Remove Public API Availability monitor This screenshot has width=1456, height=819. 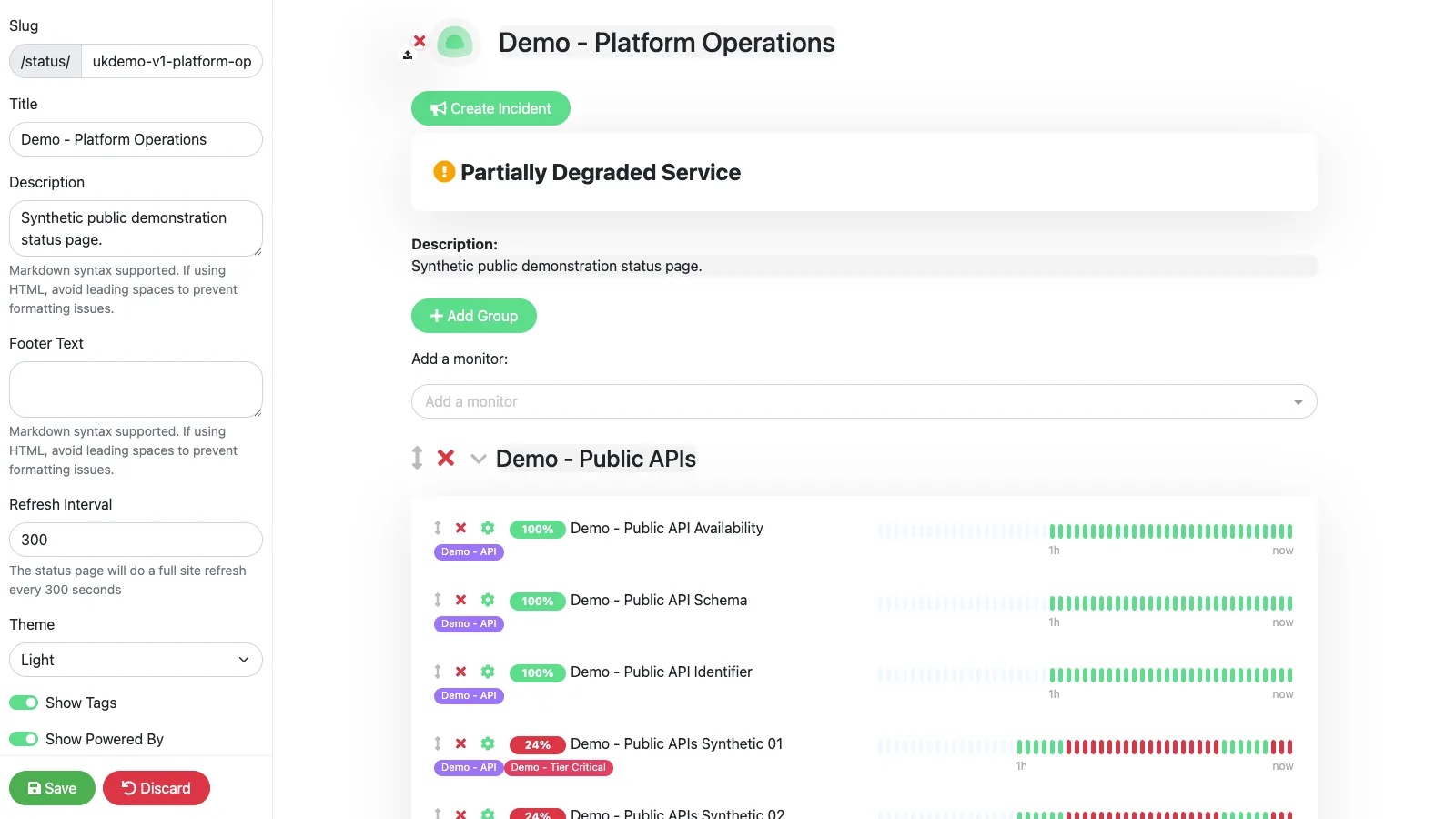(461, 528)
